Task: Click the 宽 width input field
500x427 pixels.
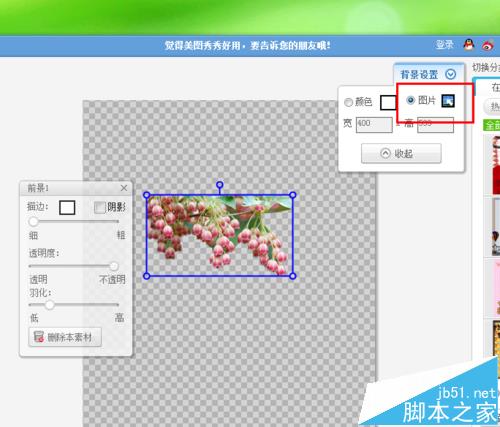Action: point(374,125)
